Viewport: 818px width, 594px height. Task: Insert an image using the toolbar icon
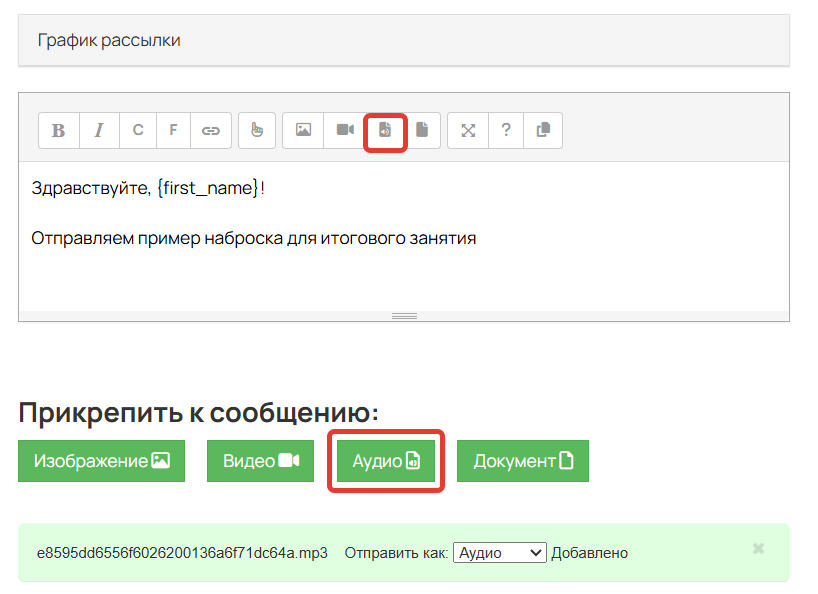pos(302,130)
